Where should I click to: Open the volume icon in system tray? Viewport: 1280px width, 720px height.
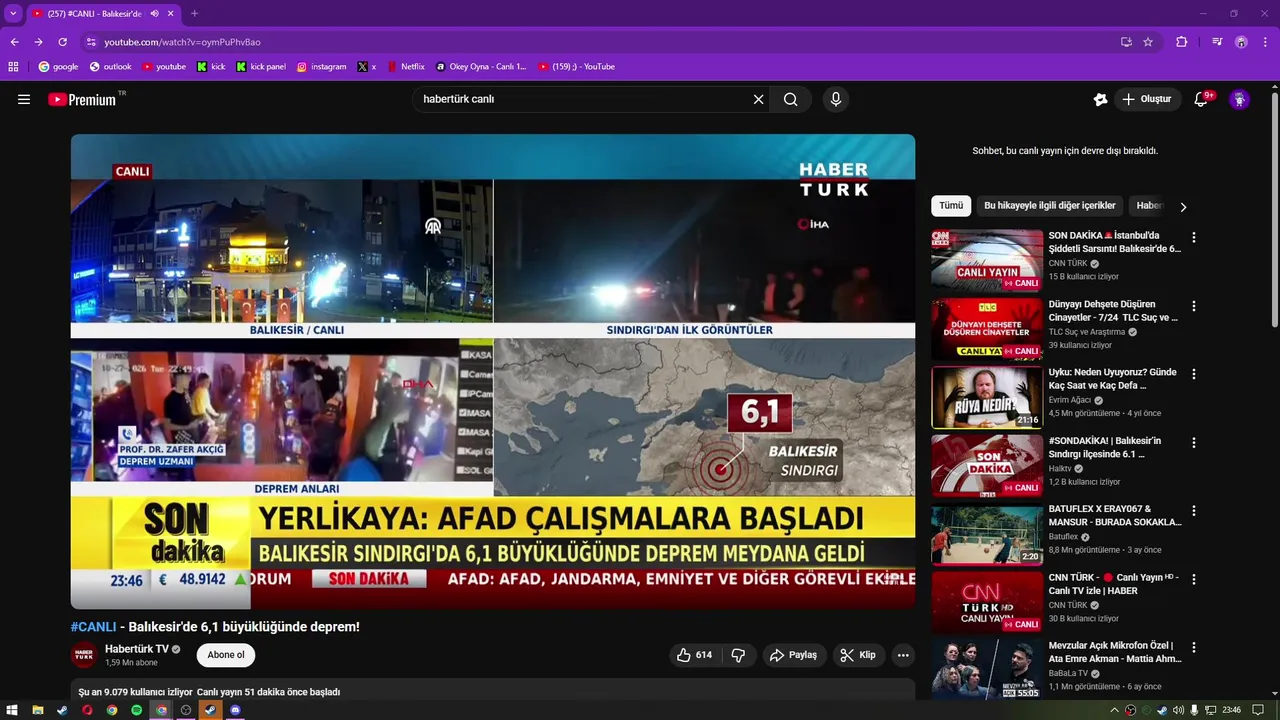point(1178,710)
